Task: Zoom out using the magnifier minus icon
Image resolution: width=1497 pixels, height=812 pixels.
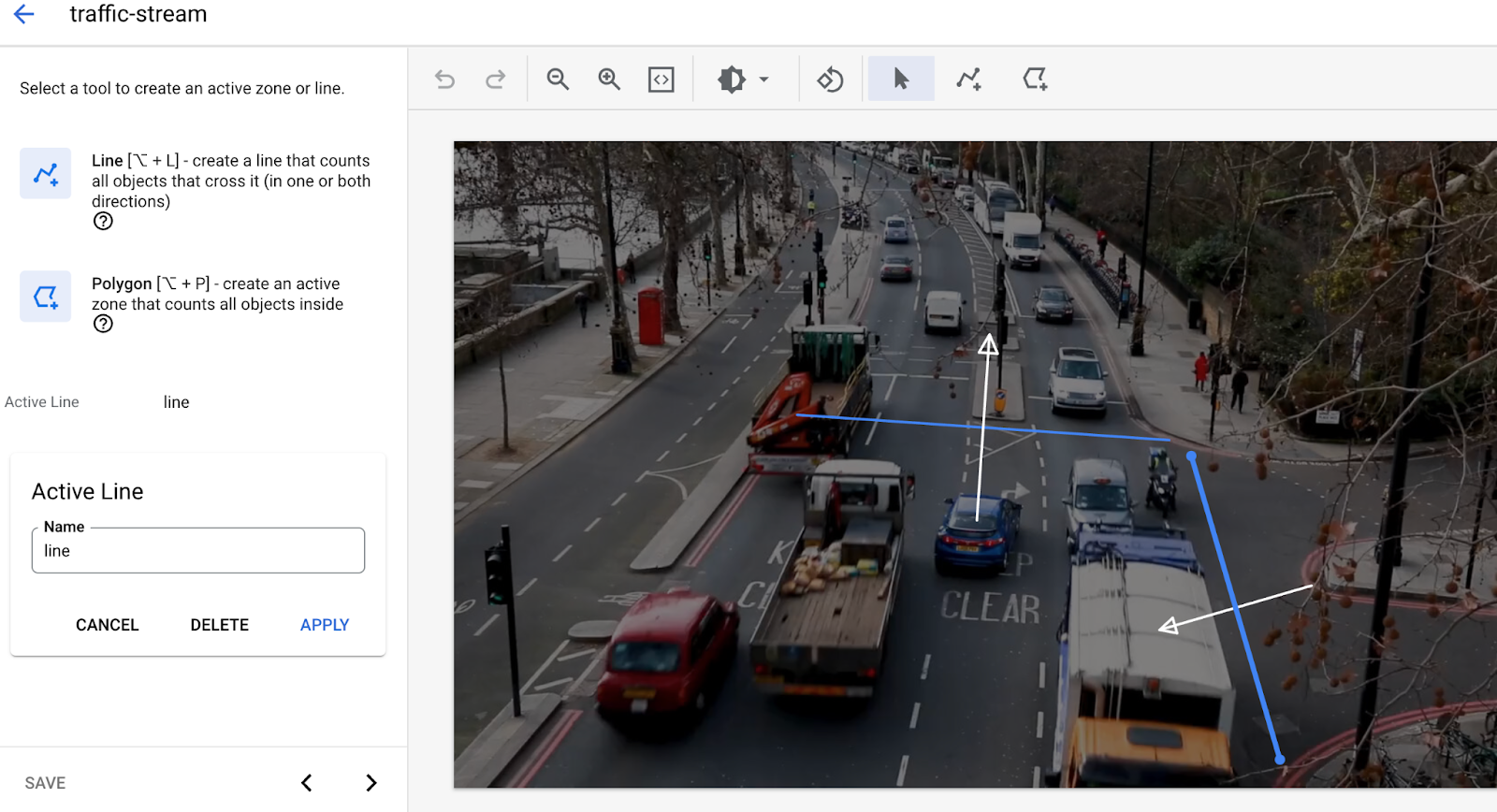Action: [x=558, y=80]
